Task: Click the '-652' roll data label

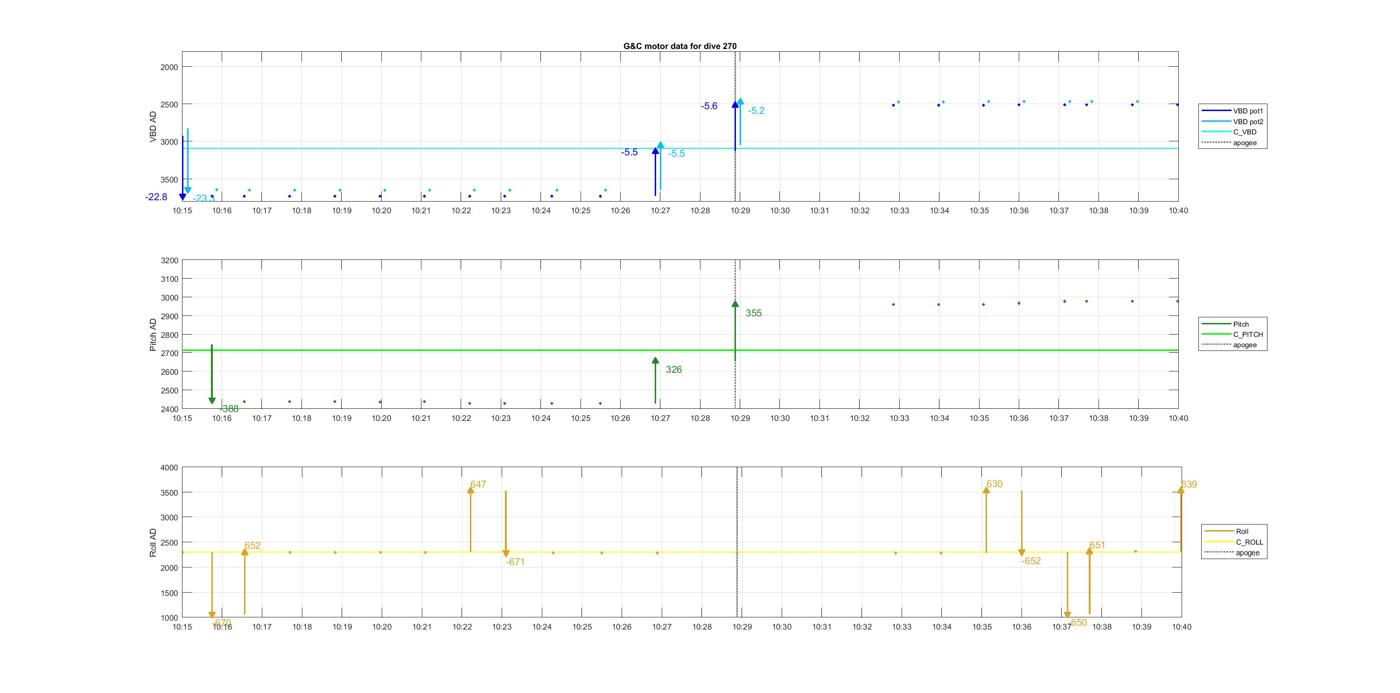Action: [1031, 561]
